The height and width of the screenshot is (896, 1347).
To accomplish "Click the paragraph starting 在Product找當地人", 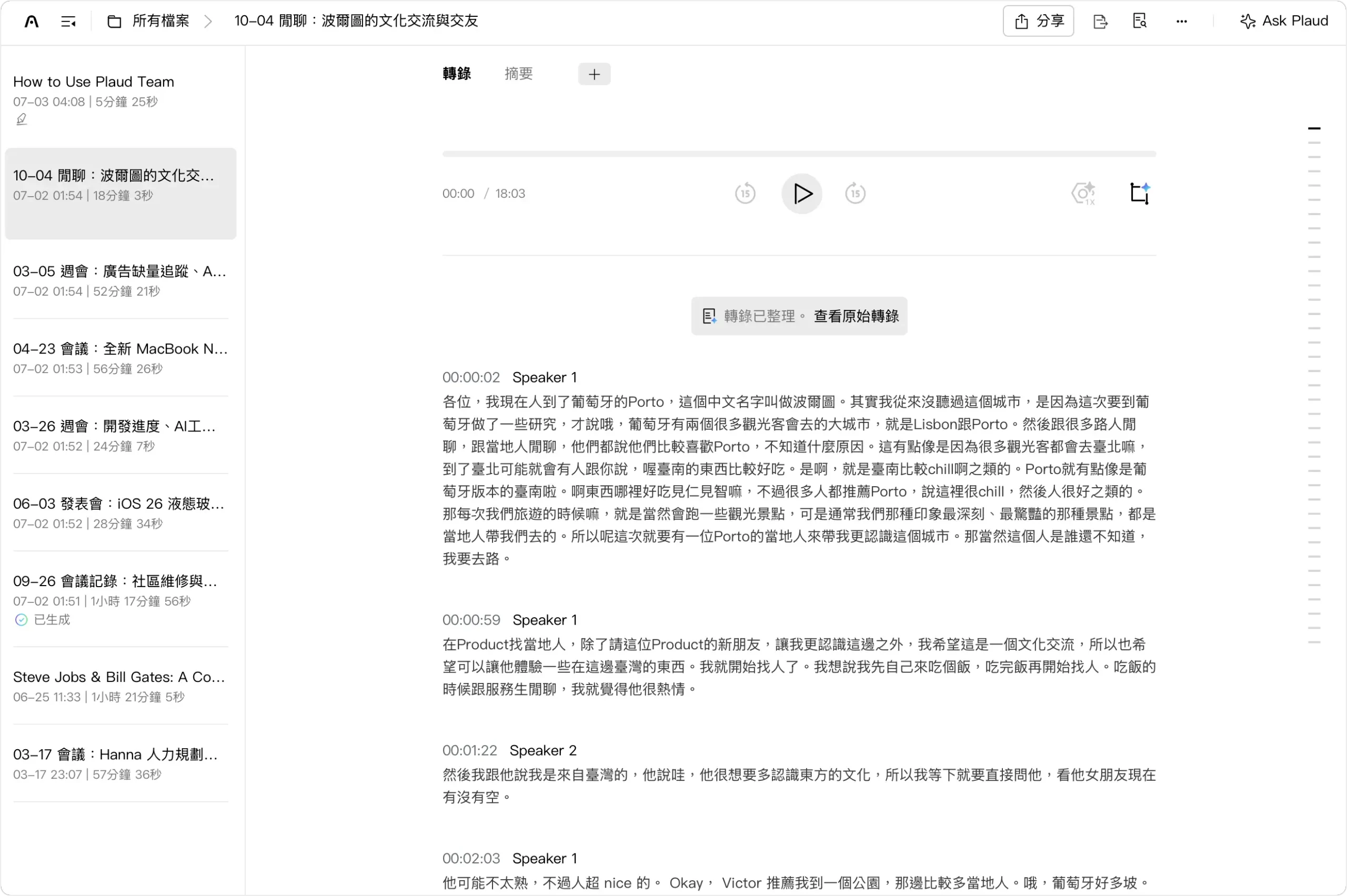I will [799, 666].
